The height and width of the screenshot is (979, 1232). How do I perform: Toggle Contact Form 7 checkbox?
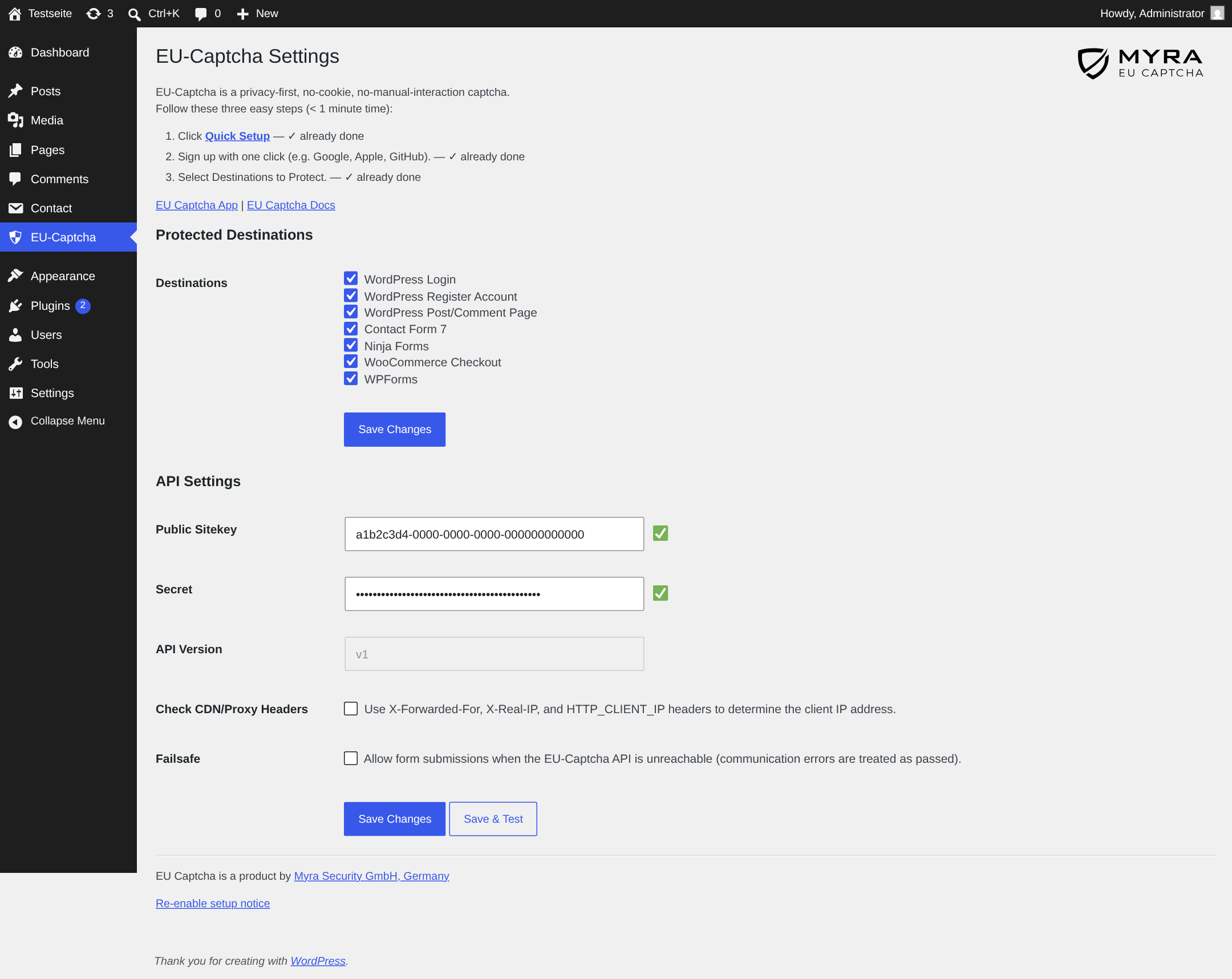(351, 329)
